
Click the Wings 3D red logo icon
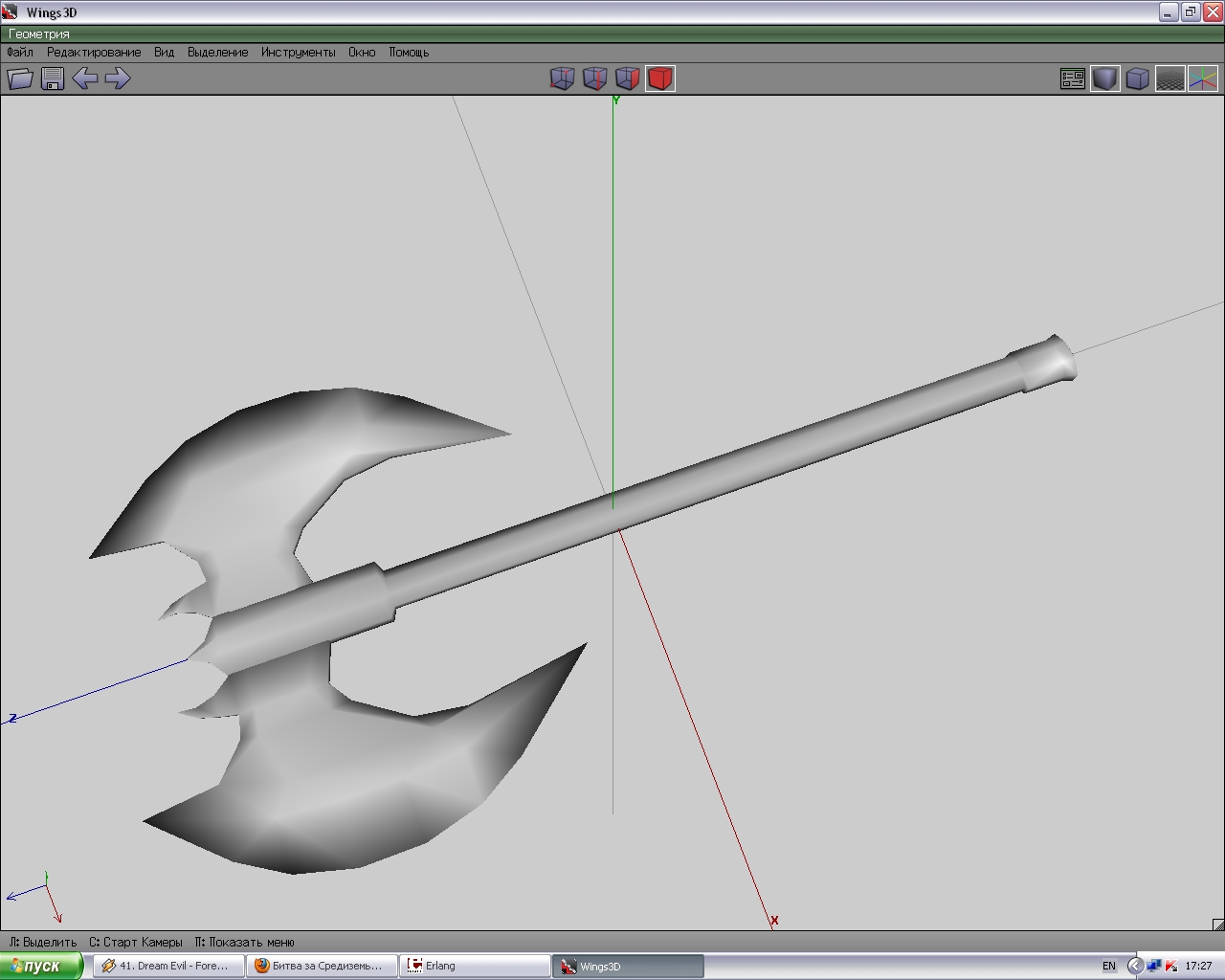[x=10, y=12]
